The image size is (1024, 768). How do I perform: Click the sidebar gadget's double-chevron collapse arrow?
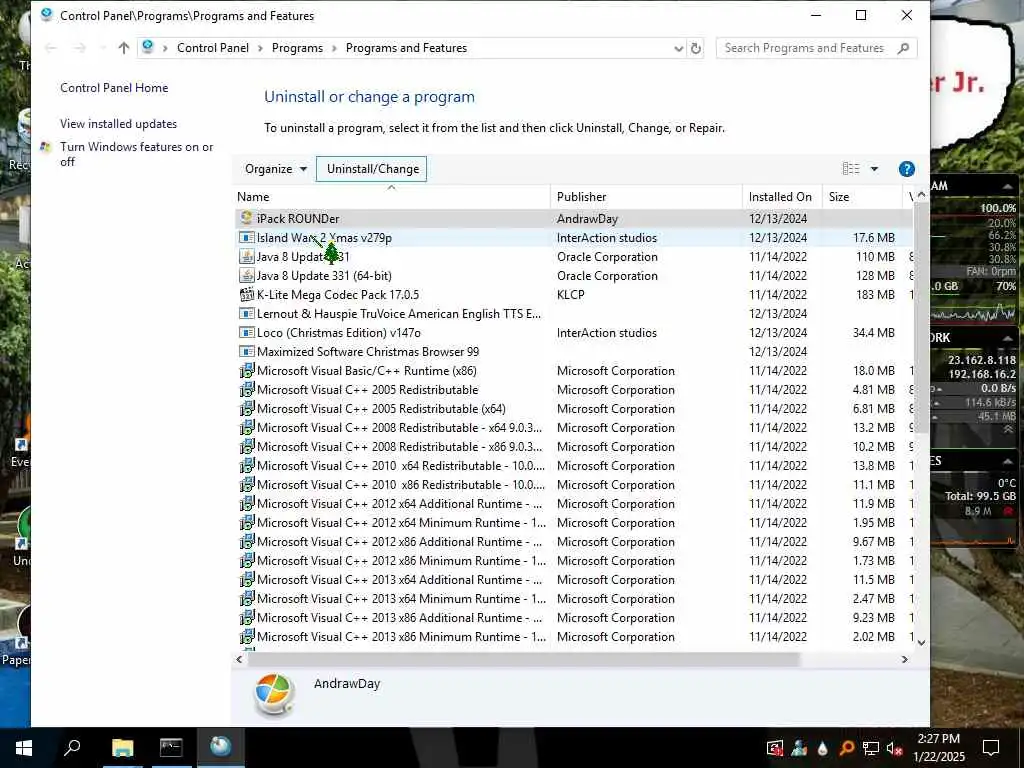tap(1008, 429)
